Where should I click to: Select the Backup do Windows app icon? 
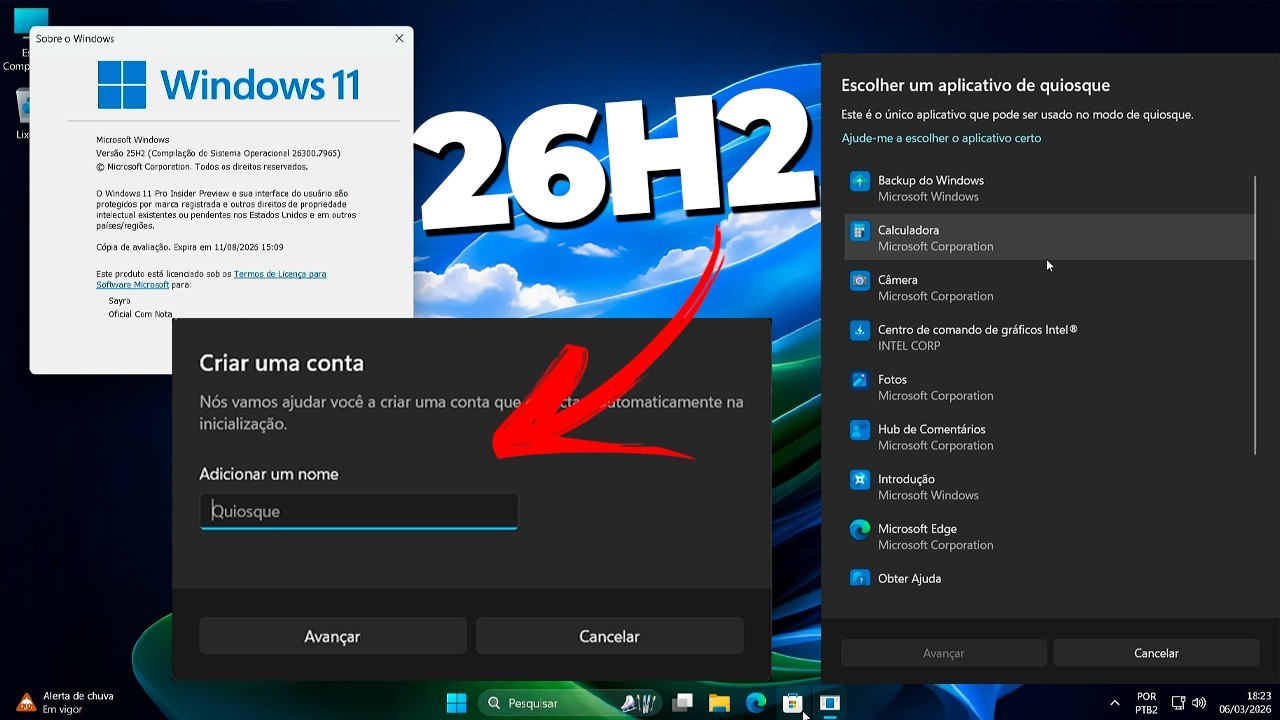click(x=860, y=181)
